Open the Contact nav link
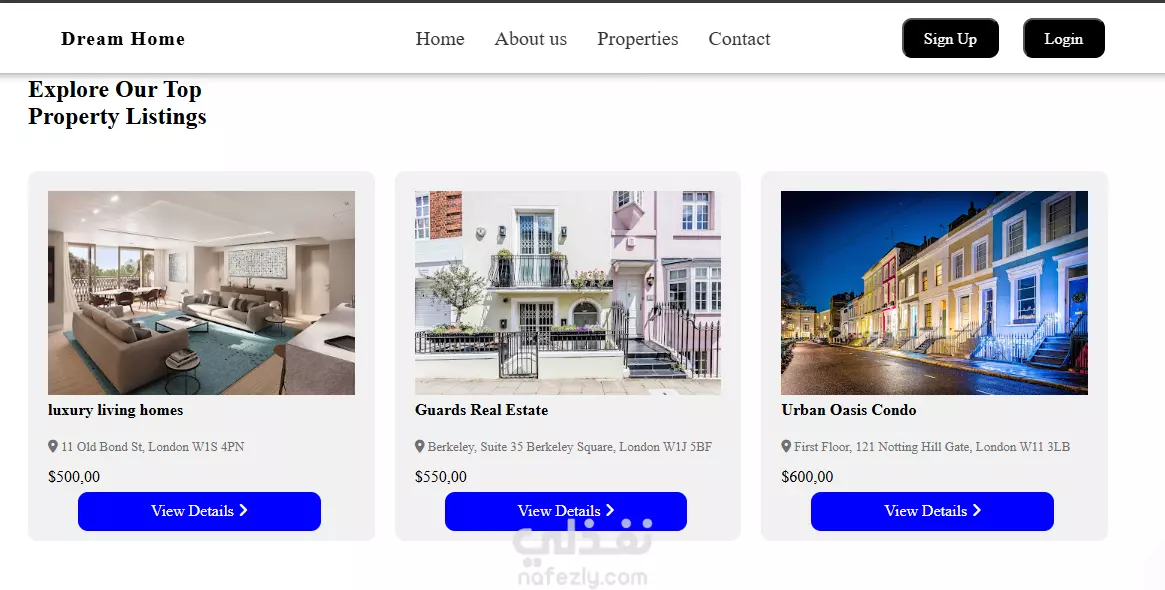This screenshot has height=590, width=1165. click(x=739, y=39)
